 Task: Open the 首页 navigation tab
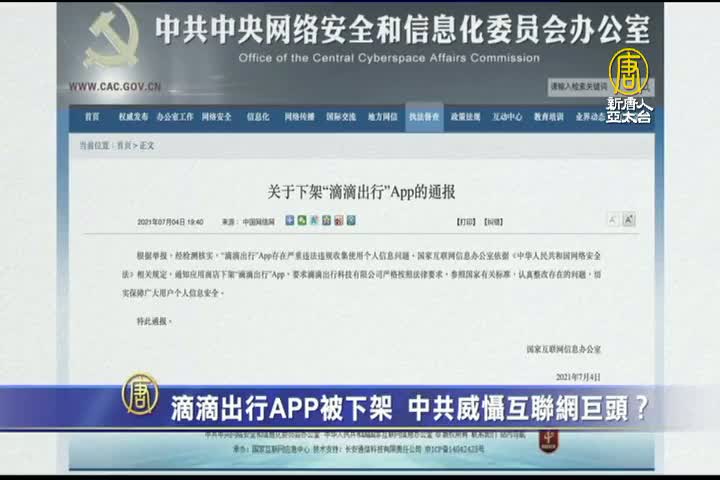click(x=92, y=117)
